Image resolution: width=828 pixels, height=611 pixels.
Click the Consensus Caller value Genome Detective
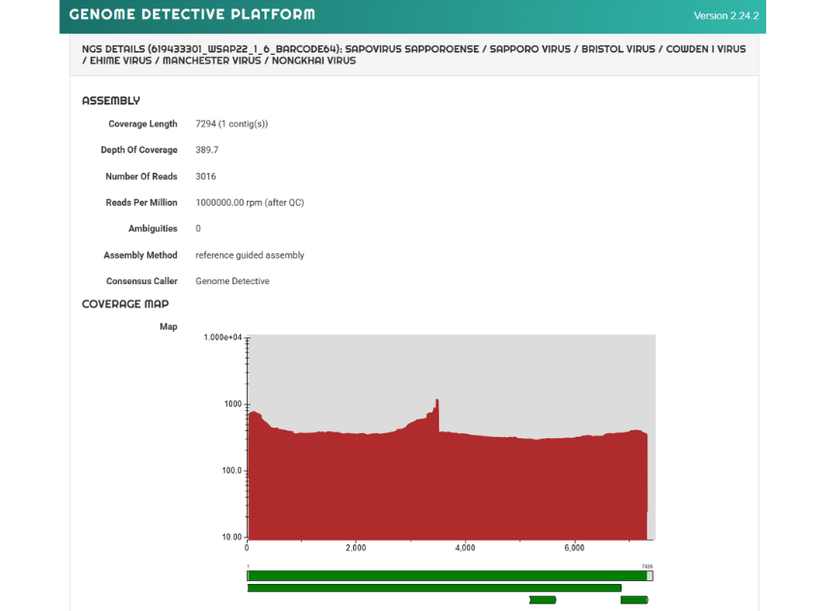tap(232, 281)
